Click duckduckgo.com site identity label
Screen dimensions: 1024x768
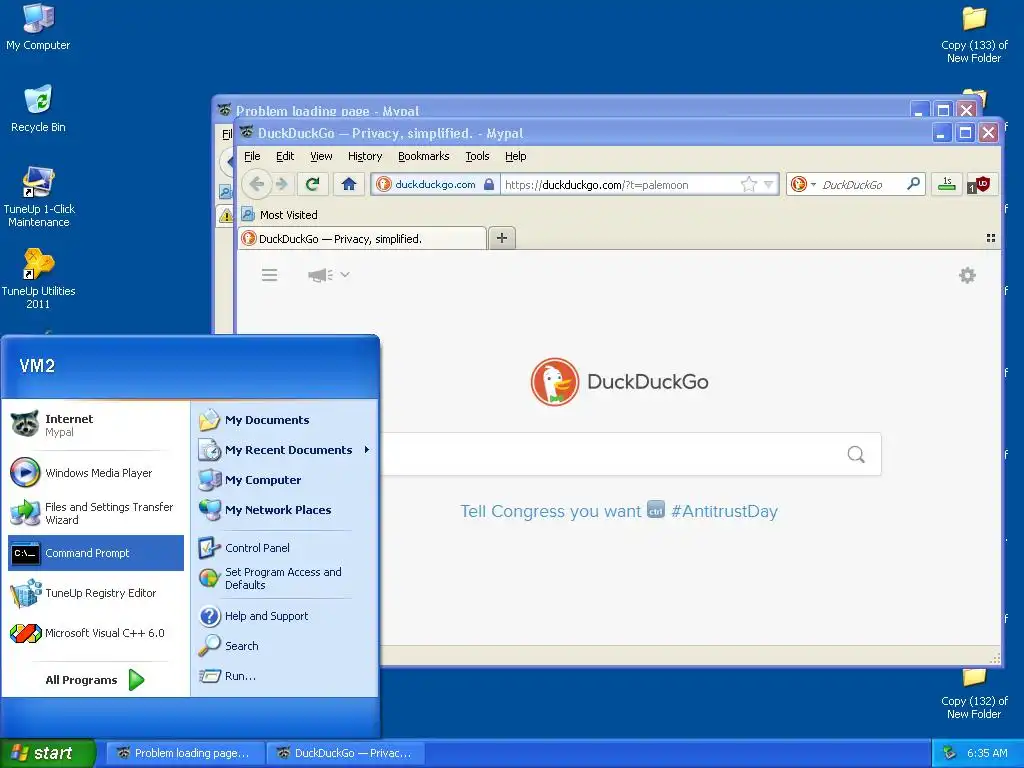click(x=434, y=184)
